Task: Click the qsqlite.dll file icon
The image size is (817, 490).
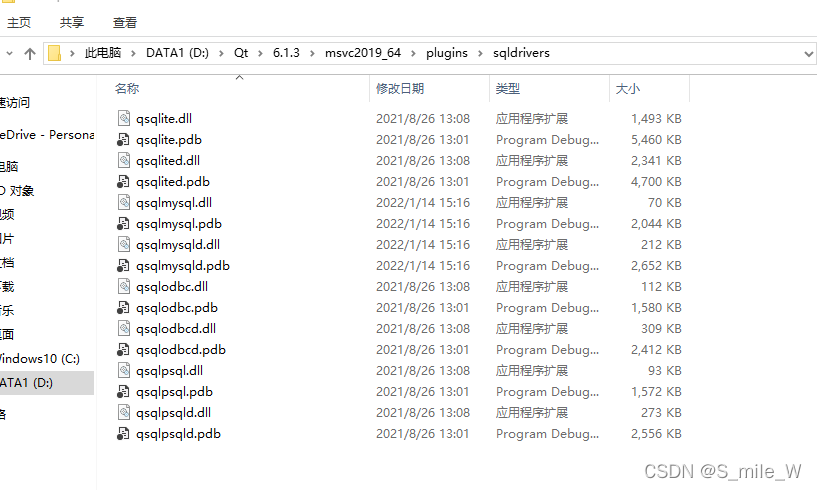Action: tap(123, 118)
